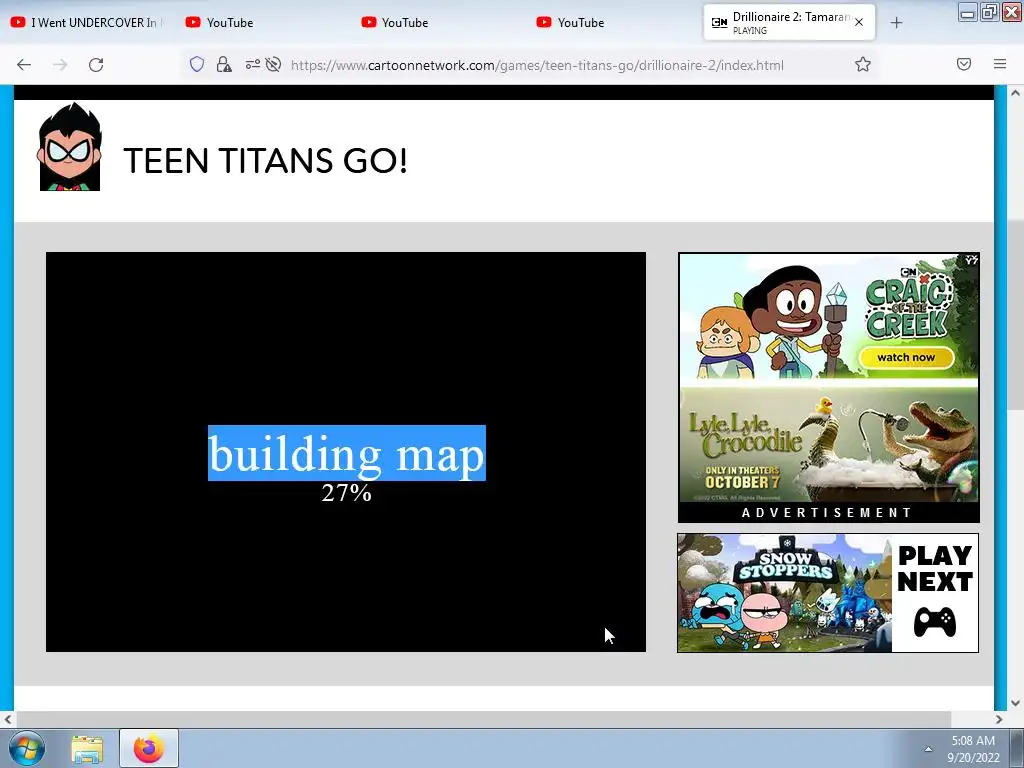This screenshot has width=1024, height=768.
Task: Click the game controller icon
Action: 935,622
